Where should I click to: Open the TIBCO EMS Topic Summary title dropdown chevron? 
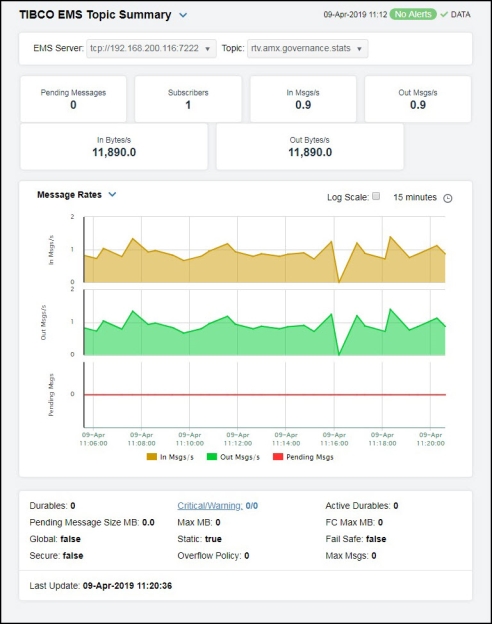183,15
